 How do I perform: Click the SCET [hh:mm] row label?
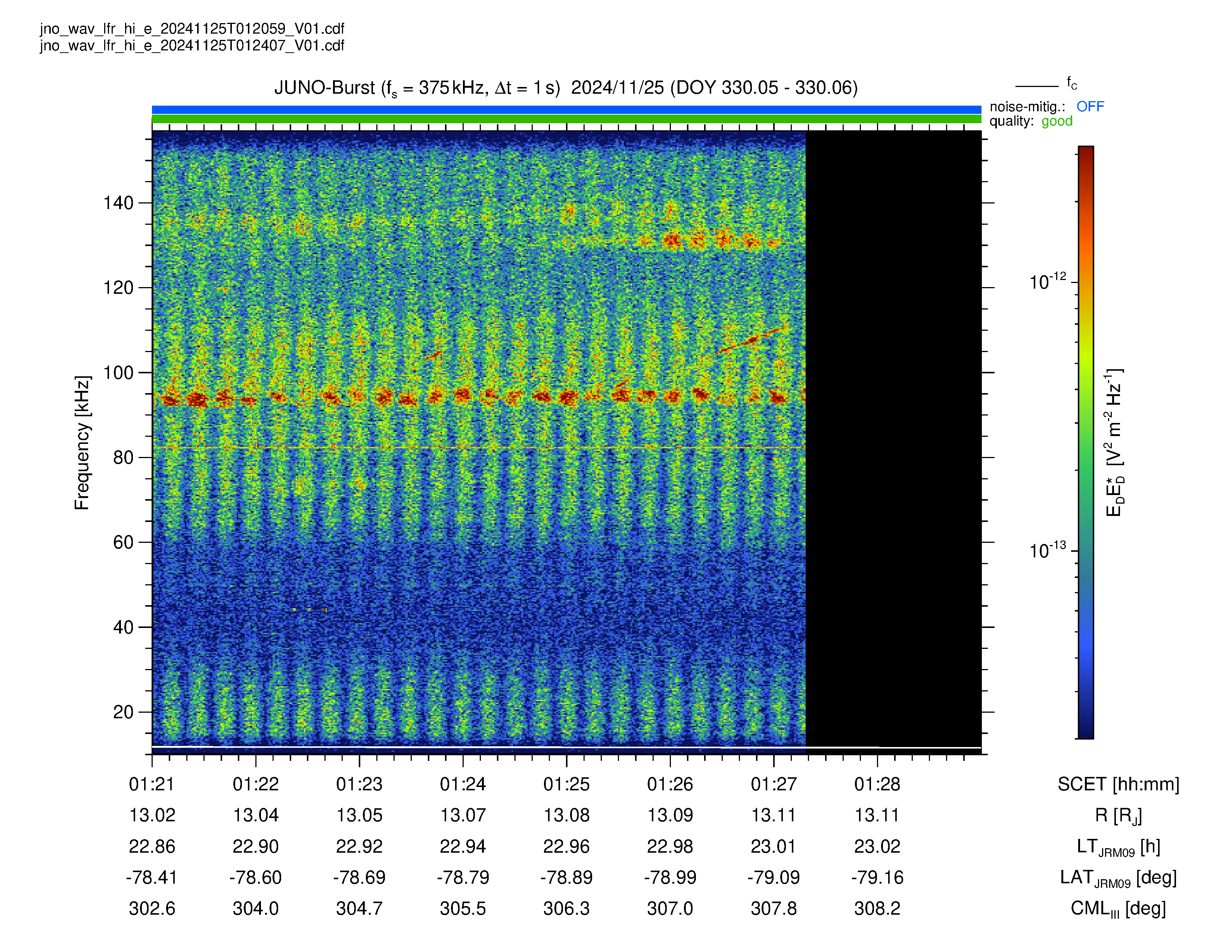click(x=1118, y=784)
